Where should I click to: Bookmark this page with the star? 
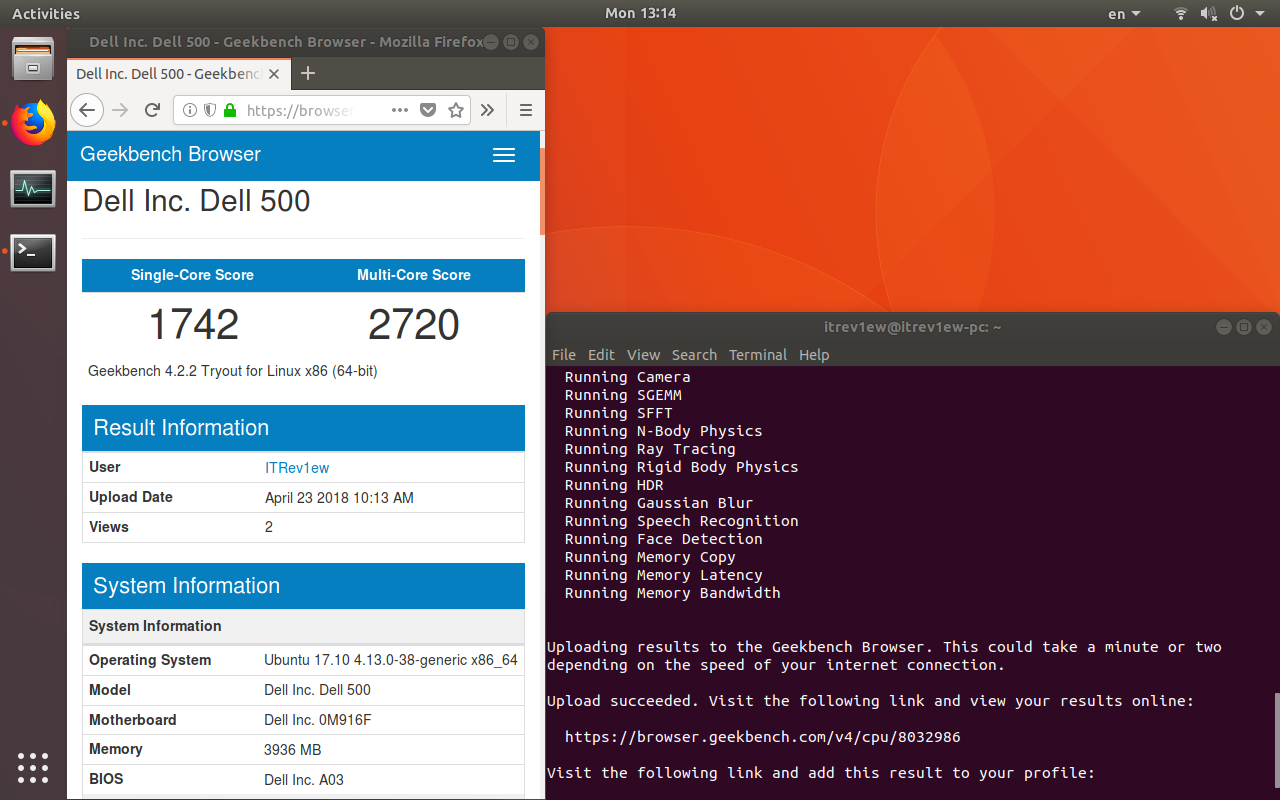pos(456,110)
